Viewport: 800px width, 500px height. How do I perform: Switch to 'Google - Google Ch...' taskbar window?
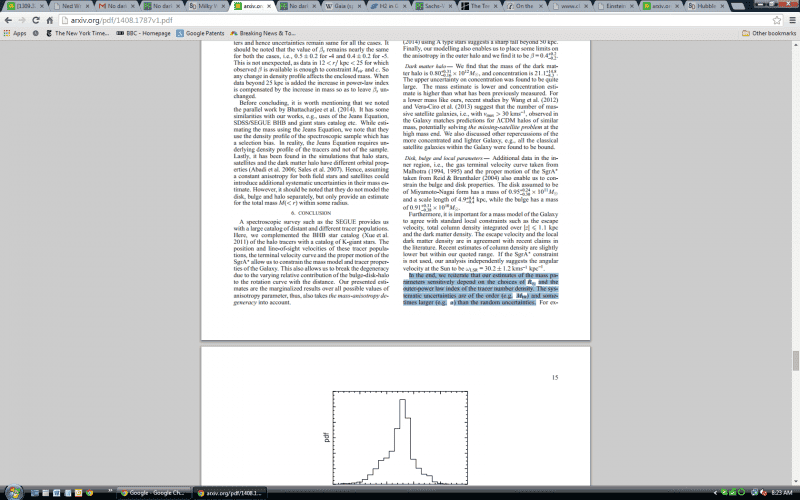click(154, 493)
